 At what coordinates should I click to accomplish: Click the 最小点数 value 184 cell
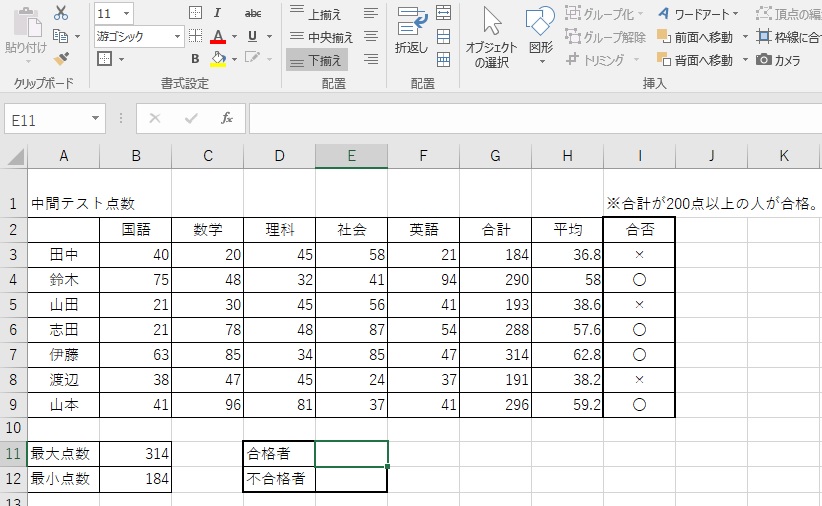(x=136, y=479)
